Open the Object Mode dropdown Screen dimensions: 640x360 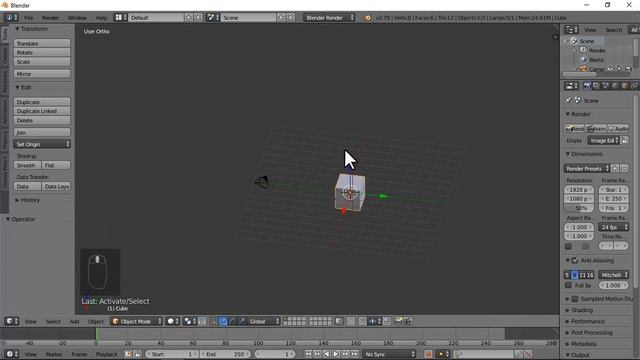pos(136,321)
